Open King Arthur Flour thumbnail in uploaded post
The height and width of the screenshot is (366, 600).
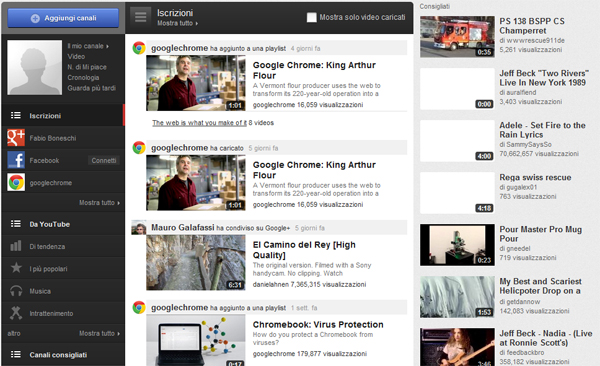coord(196,183)
